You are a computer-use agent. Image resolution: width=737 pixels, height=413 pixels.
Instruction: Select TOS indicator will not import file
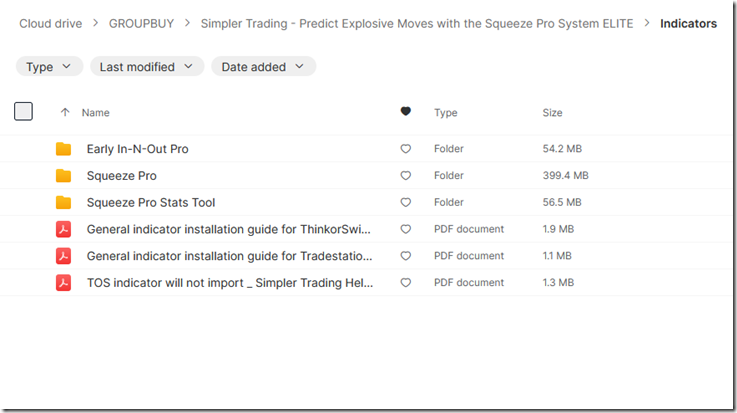point(230,283)
